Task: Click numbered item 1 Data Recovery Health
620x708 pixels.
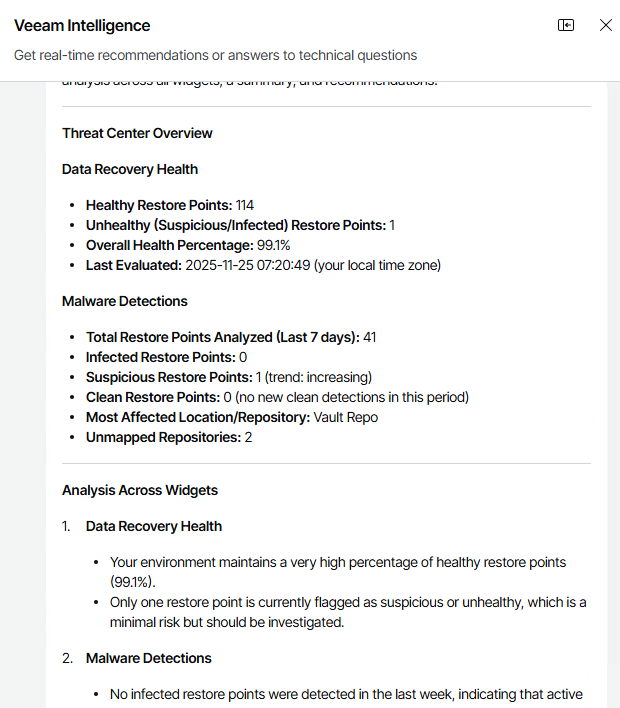Action: tap(154, 526)
